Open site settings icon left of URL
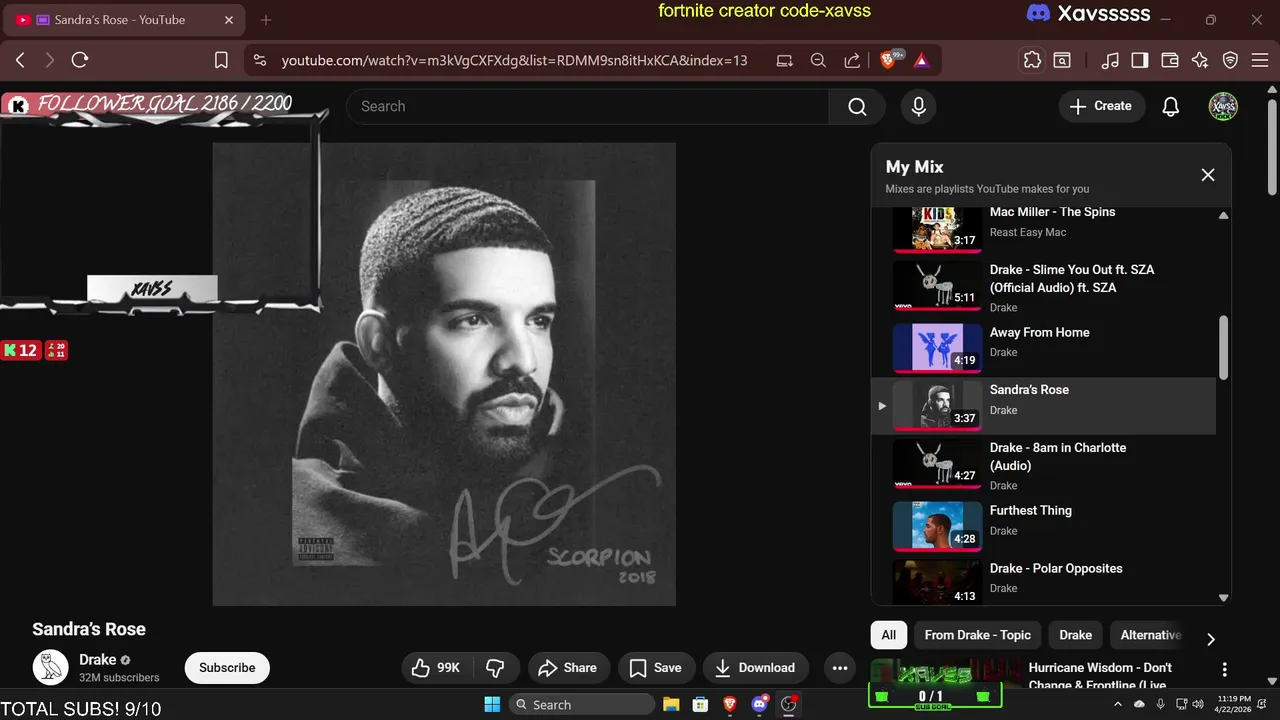Screen dimensions: 1280x720 [x=260, y=60]
